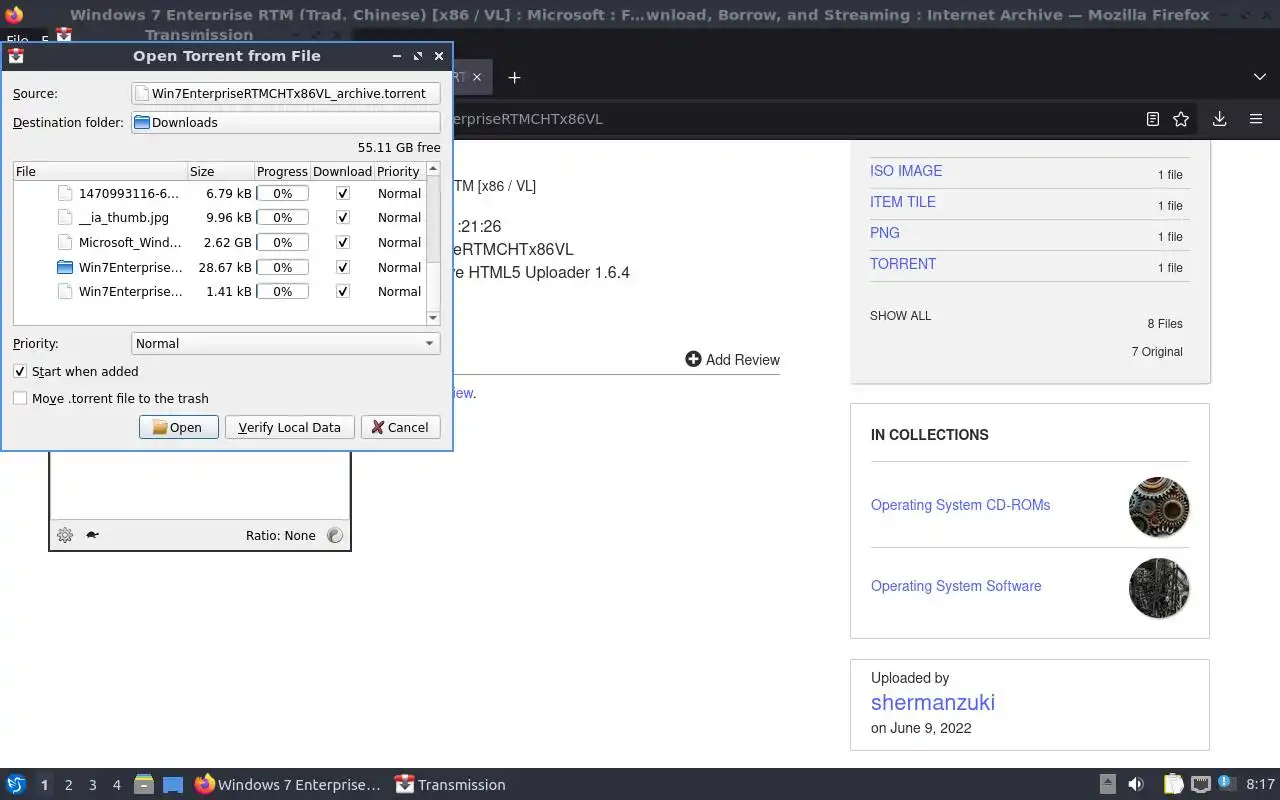This screenshot has height=800, width=1280.
Task: Open Firefox reader view icon
Action: click(x=1153, y=119)
